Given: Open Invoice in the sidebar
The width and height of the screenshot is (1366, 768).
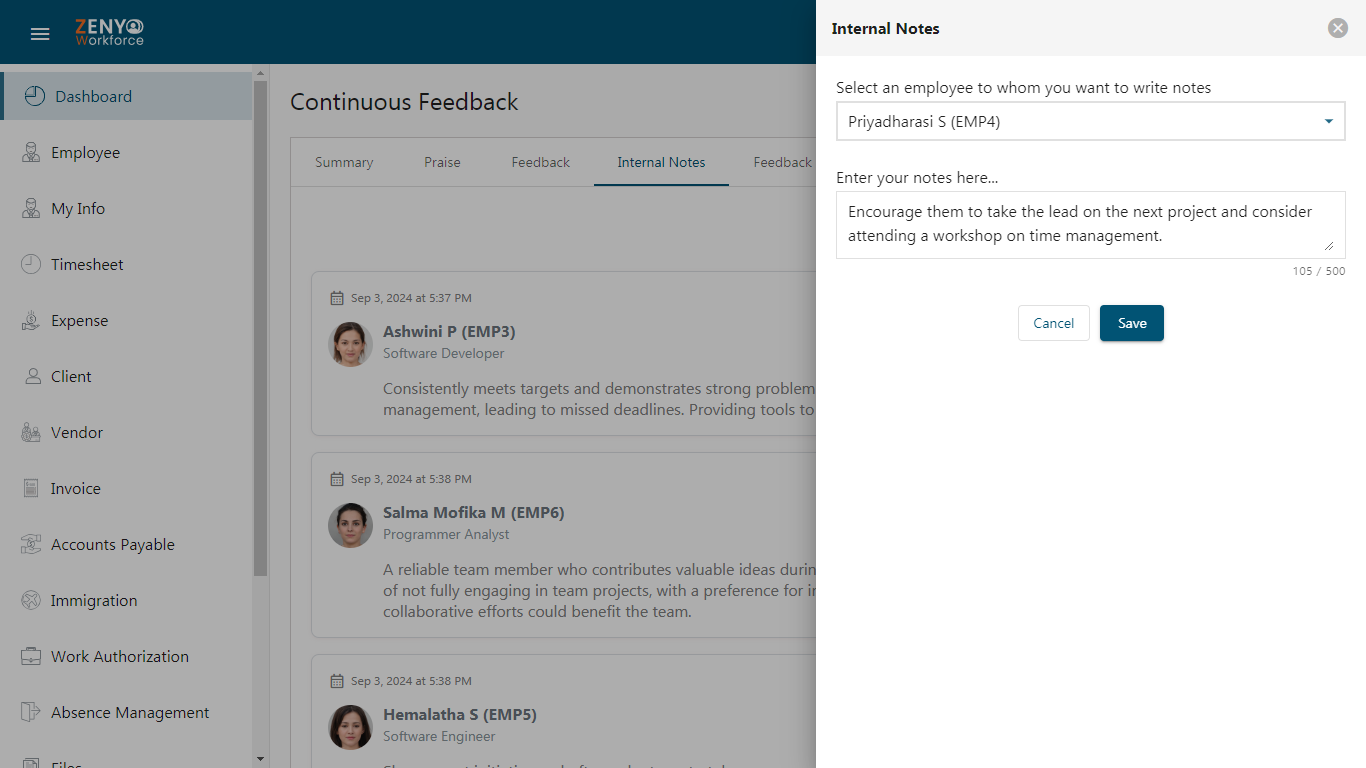Looking at the screenshot, I should click(x=127, y=488).
